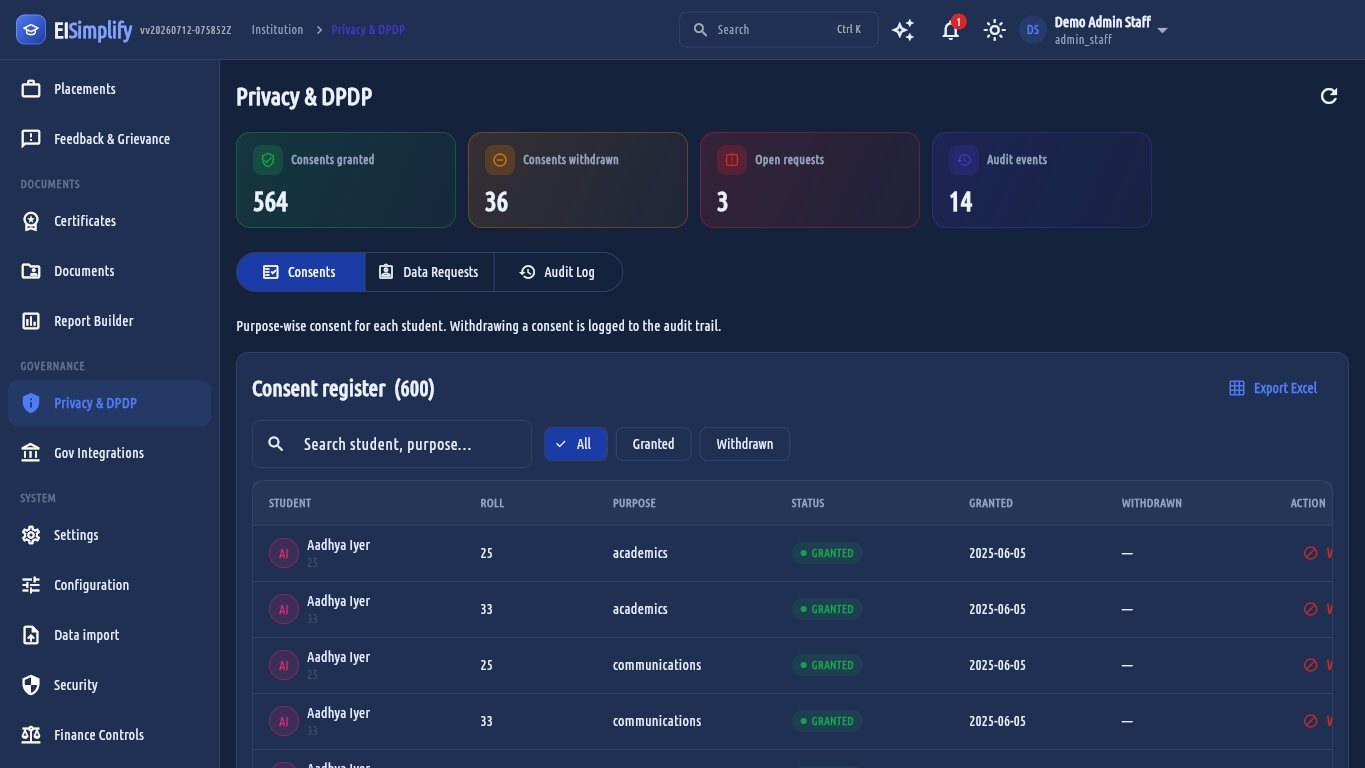The image size is (1365, 768).
Task: Filter consents by Granted
Action: click(x=653, y=444)
